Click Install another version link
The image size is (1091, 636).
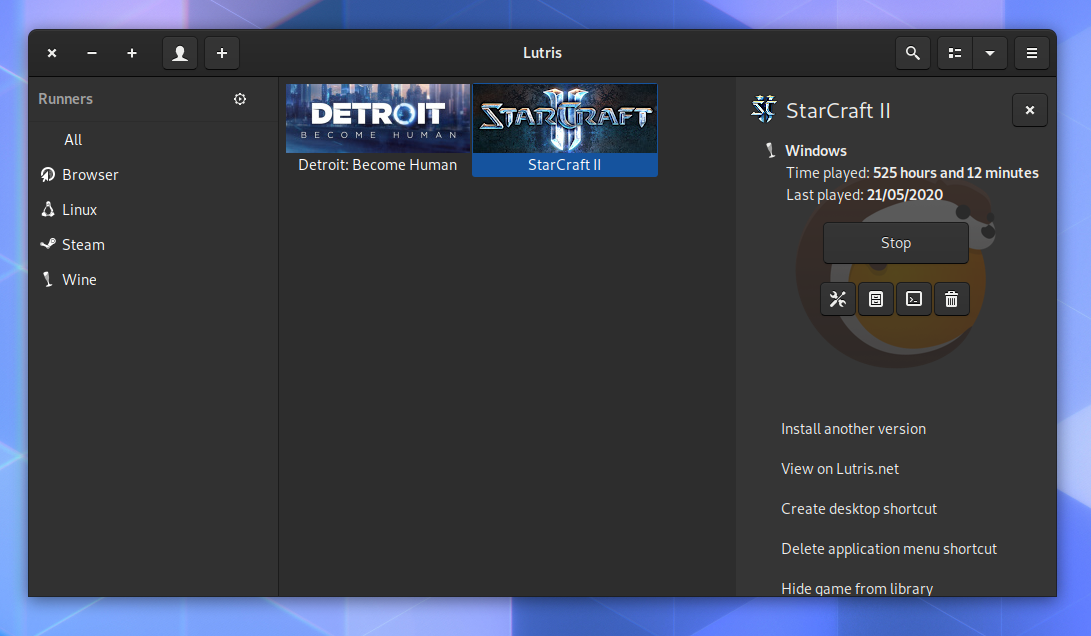coord(853,429)
